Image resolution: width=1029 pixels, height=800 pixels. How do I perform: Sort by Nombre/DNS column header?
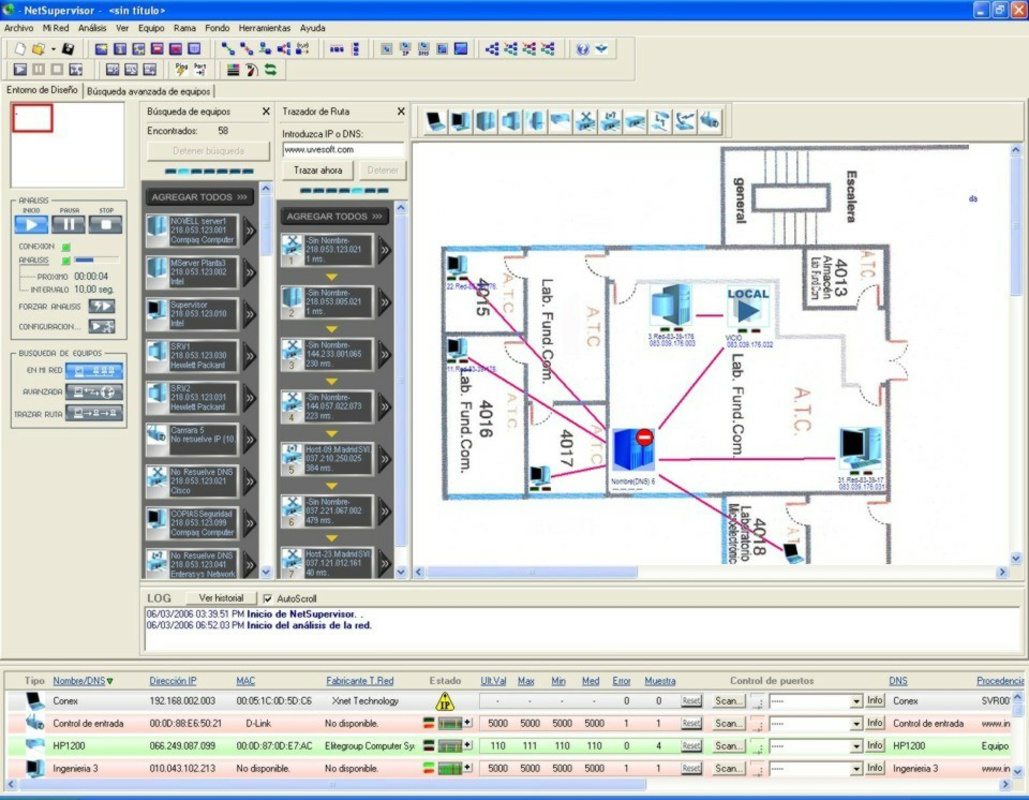click(82, 681)
